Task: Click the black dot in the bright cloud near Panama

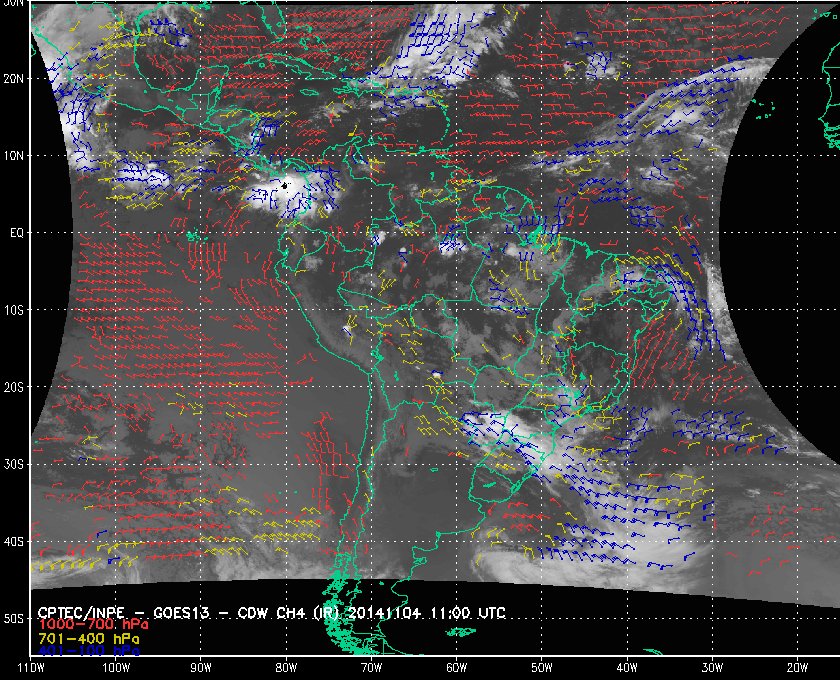Action: click(x=284, y=186)
